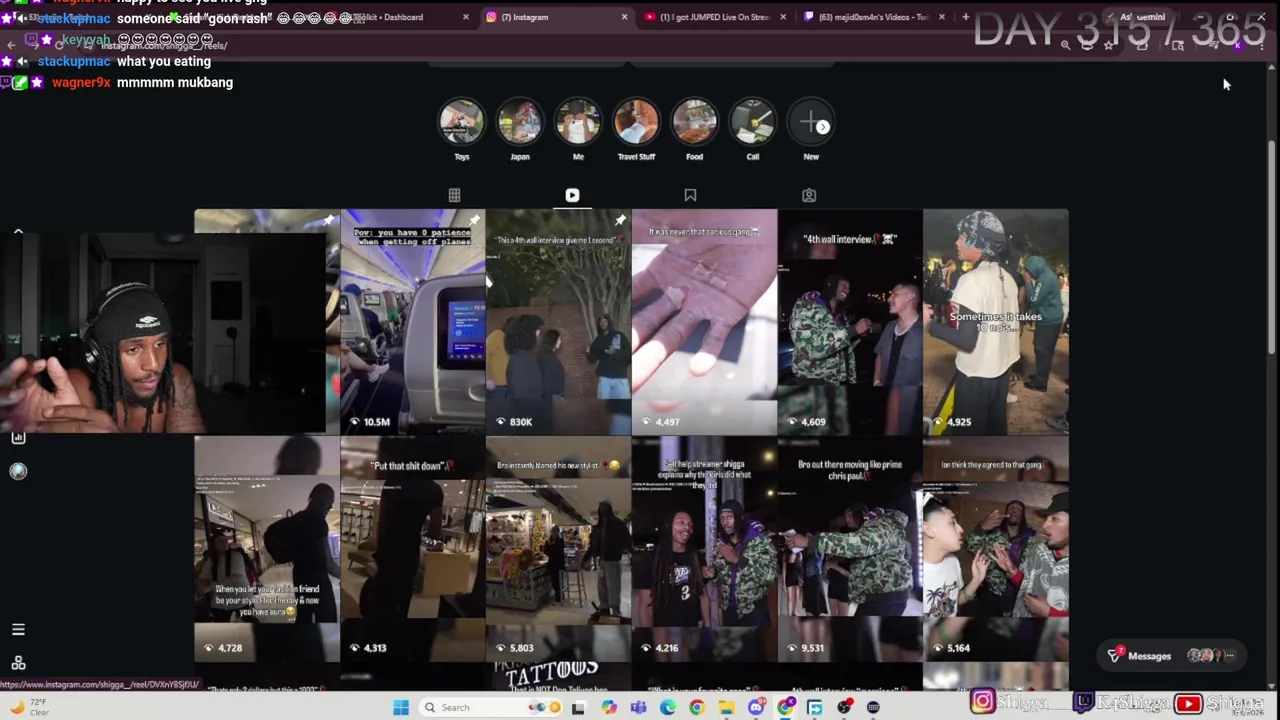
Task: Open the Japan story highlight
Action: click(x=520, y=122)
